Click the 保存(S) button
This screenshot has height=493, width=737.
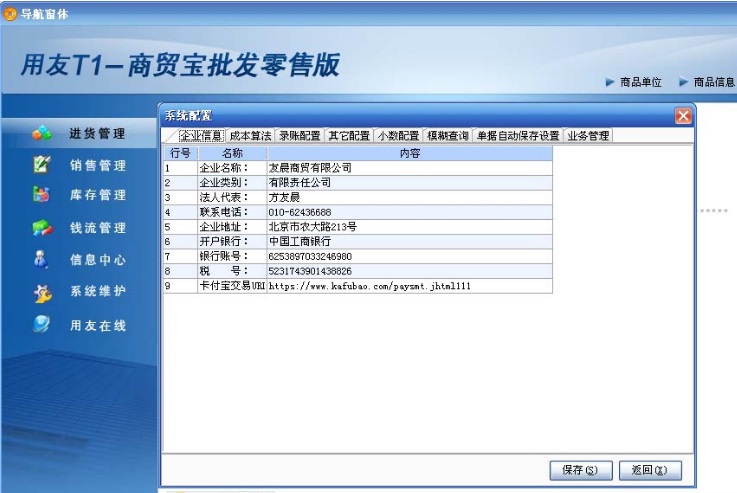pyautogui.click(x=580, y=470)
